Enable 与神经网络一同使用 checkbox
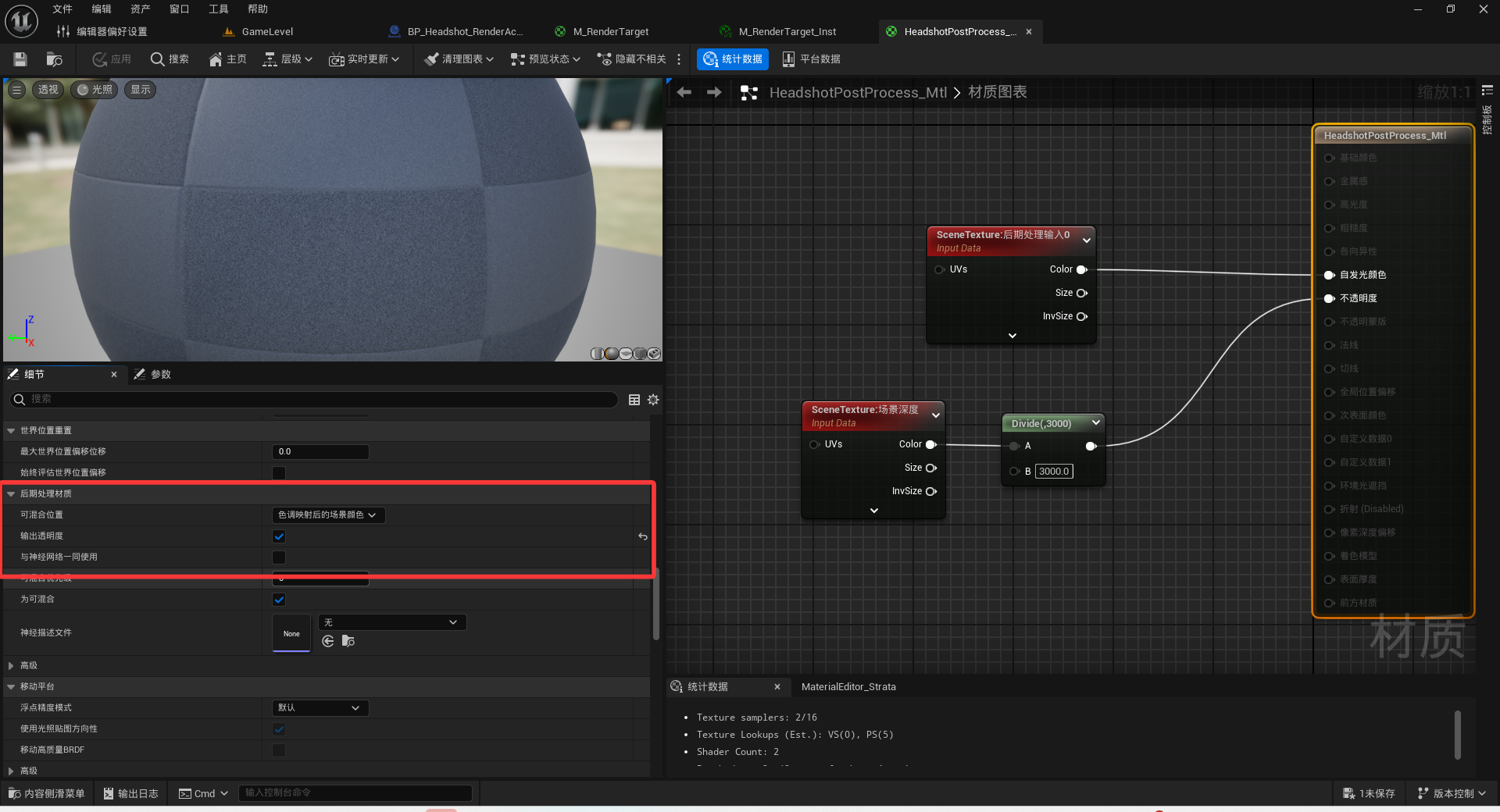1500x812 pixels. tap(279, 557)
